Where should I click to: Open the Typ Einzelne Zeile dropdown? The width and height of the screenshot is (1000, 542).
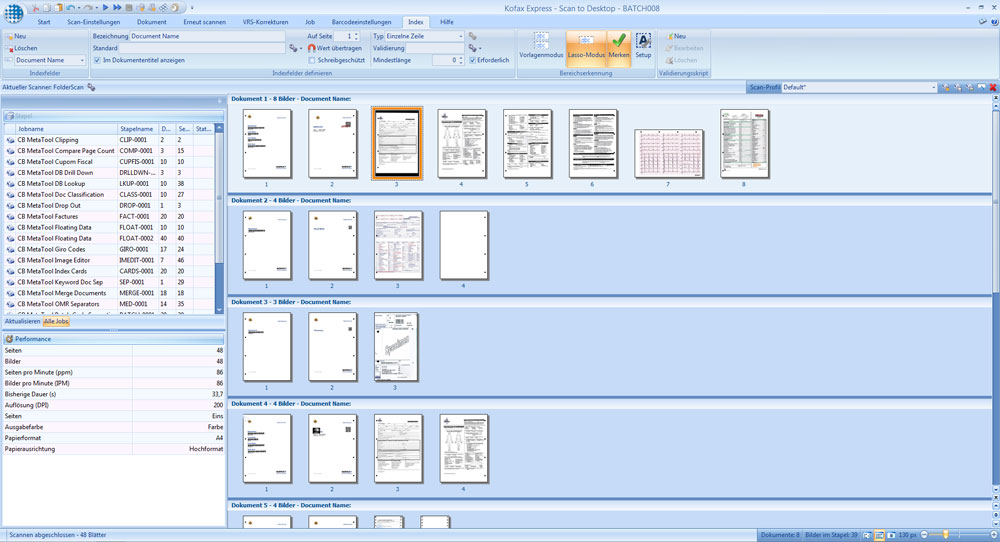[x=460, y=36]
